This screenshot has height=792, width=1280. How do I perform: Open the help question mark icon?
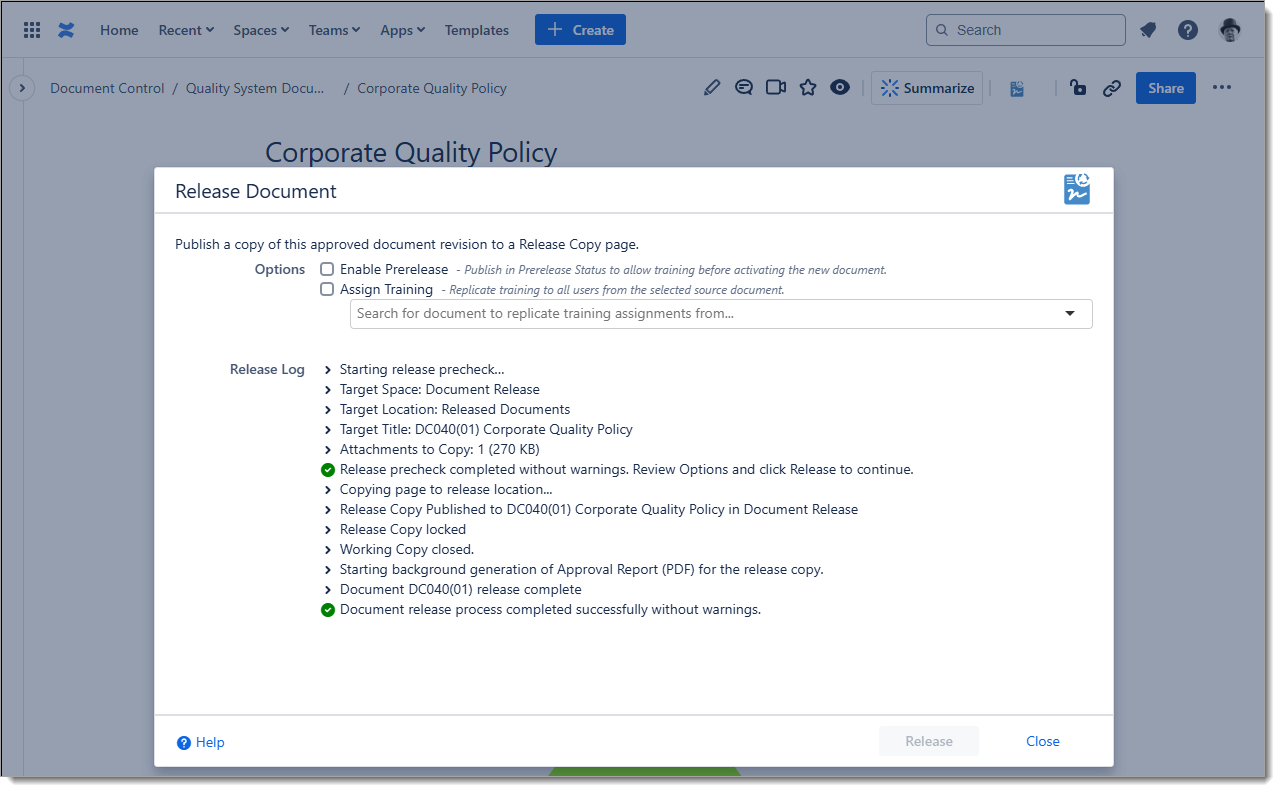pyautogui.click(x=1188, y=30)
